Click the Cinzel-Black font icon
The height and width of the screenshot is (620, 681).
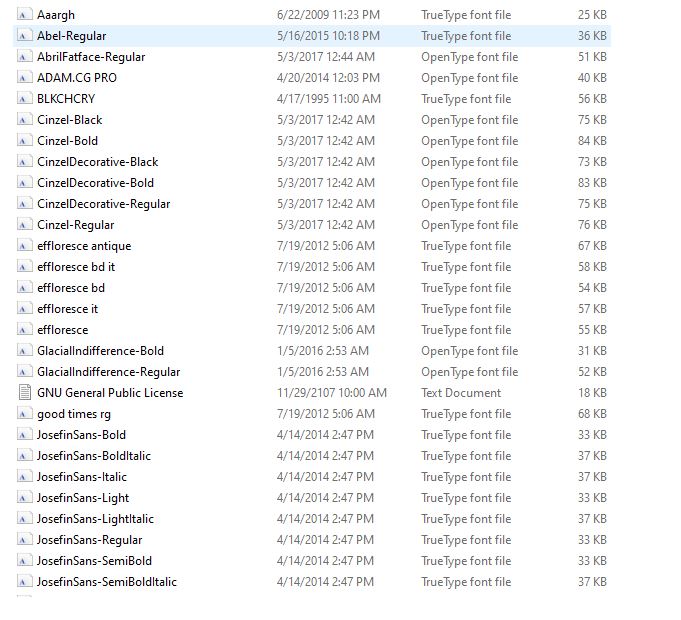[25, 120]
